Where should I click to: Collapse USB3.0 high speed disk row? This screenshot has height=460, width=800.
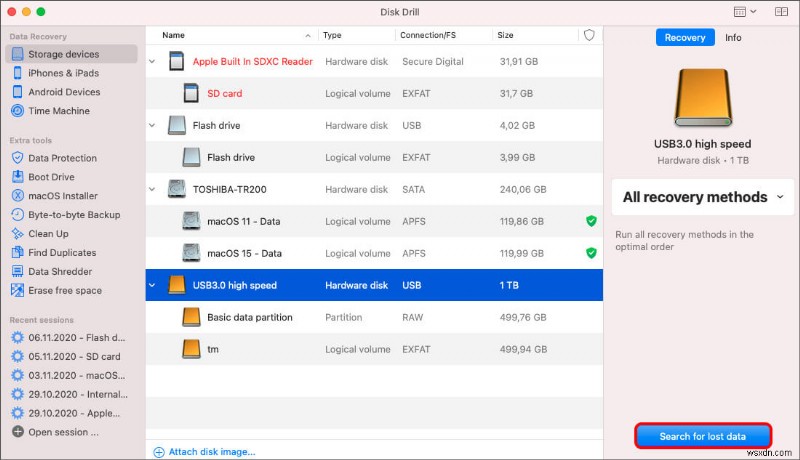(x=152, y=285)
